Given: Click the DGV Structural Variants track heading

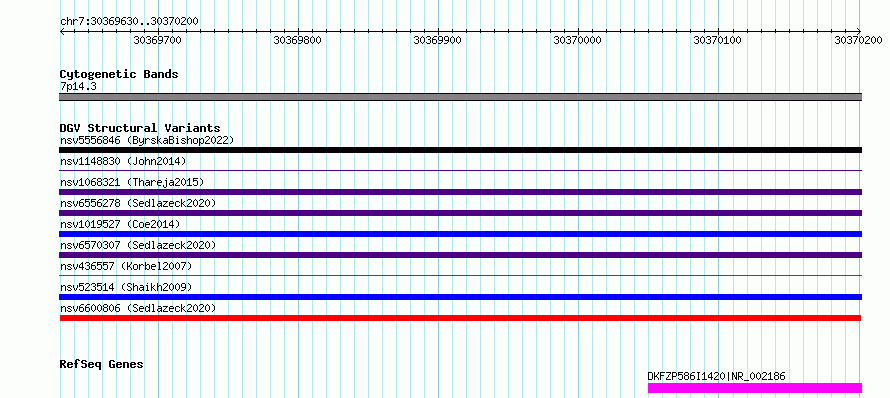Looking at the screenshot, I should (140, 128).
